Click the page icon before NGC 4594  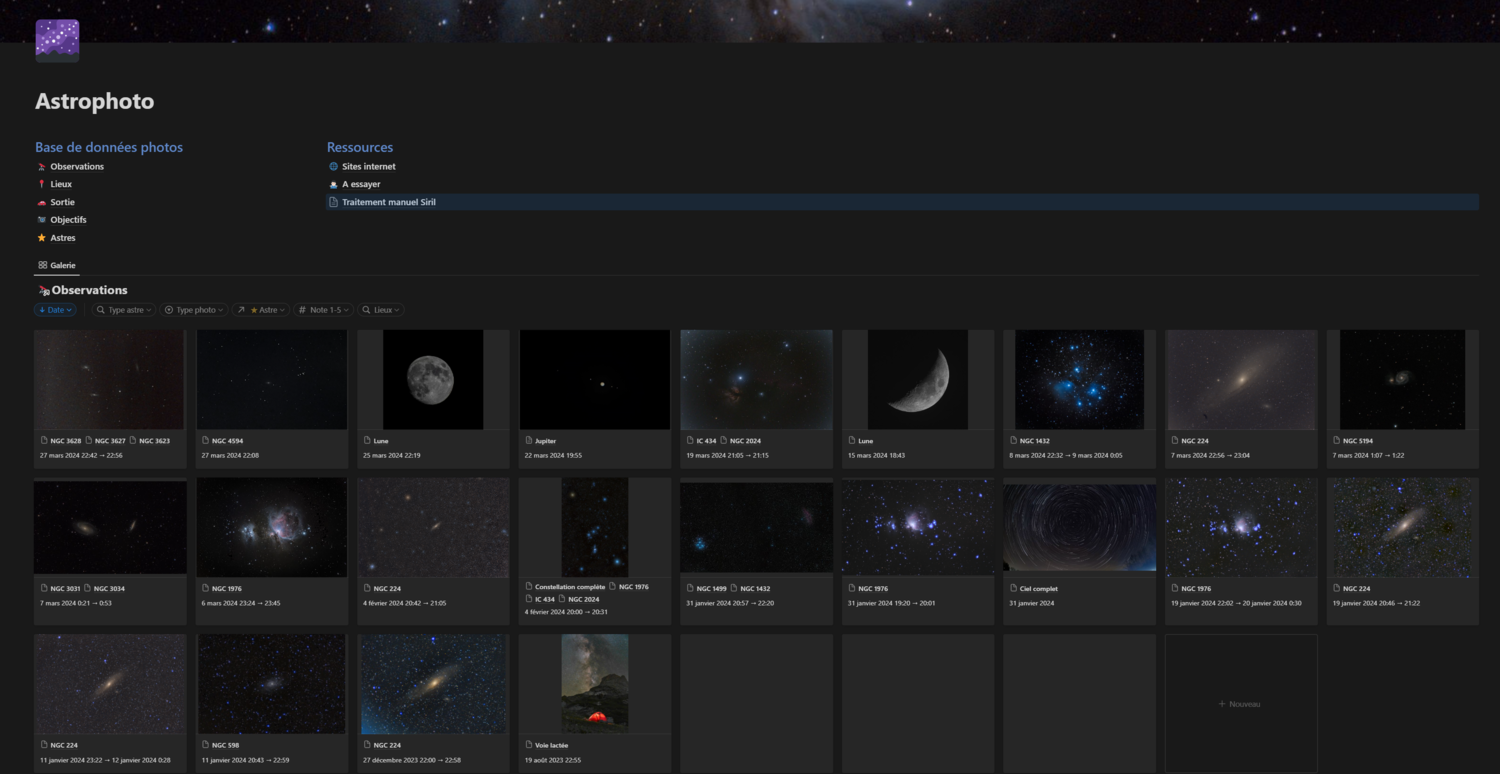point(206,441)
